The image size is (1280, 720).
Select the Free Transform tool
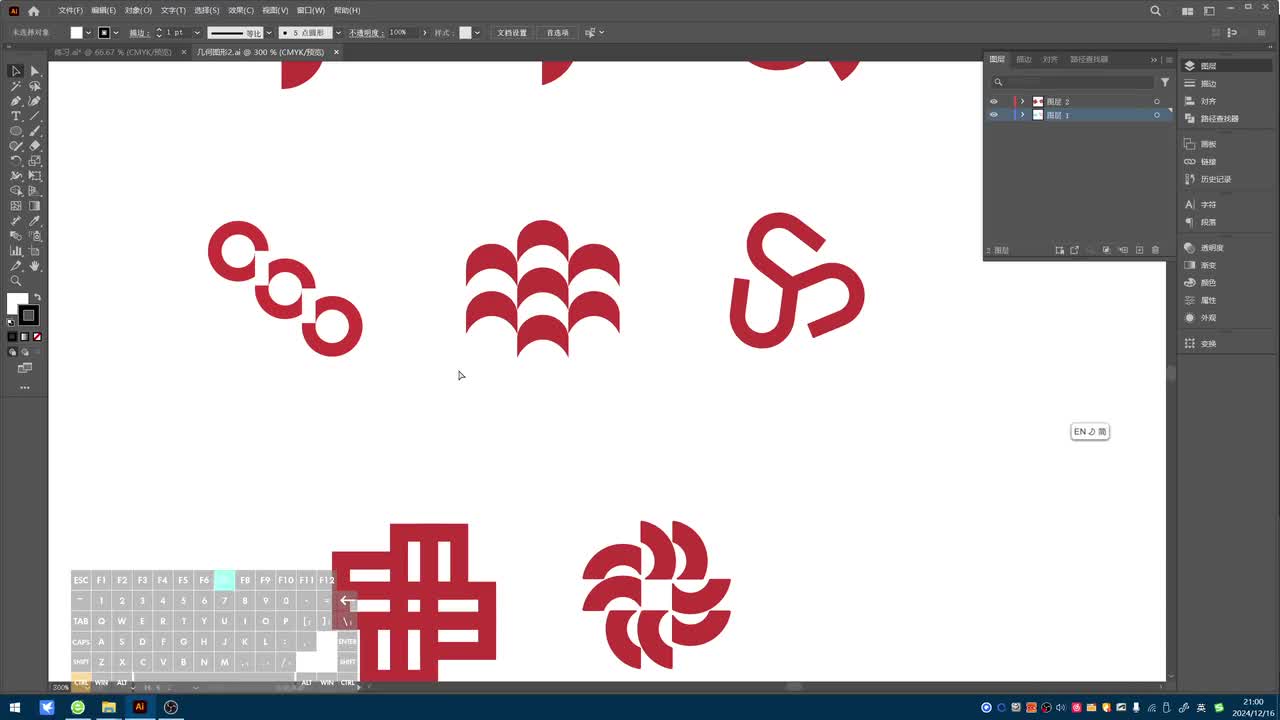[35, 176]
